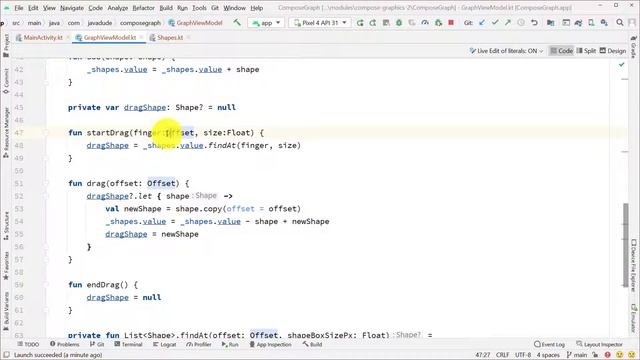Image resolution: width=640 pixels, height=360 pixels.
Task: Open the Build Variants sidebar tab
Action: click(6, 311)
